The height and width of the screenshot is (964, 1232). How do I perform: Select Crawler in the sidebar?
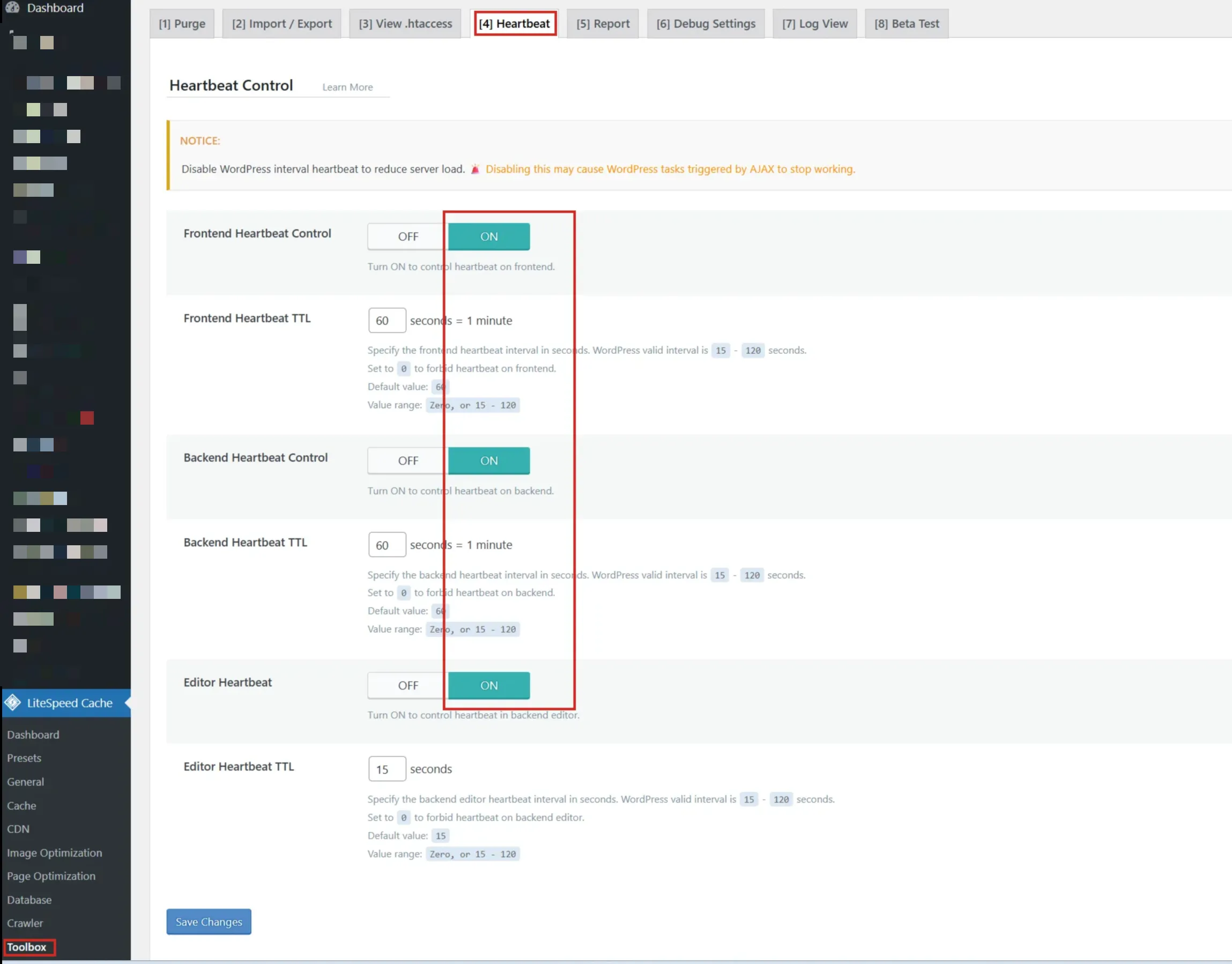(25, 923)
